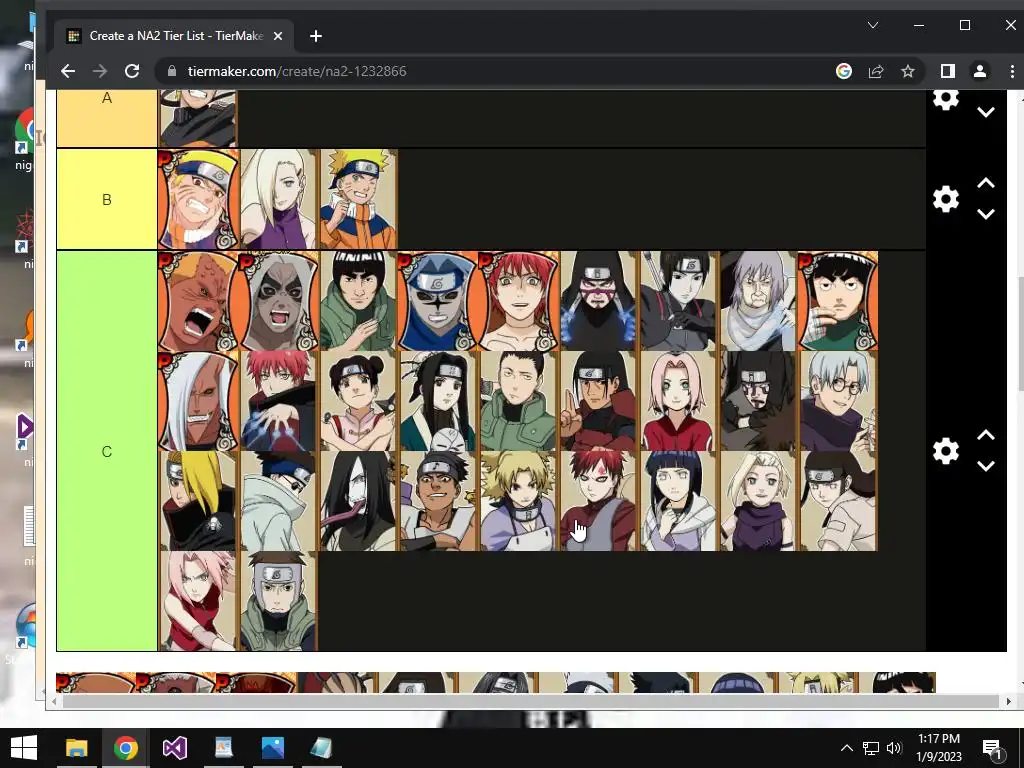1024x768 pixels.
Task: Select Deidara yellow hair image in tier C
Action: (198, 502)
